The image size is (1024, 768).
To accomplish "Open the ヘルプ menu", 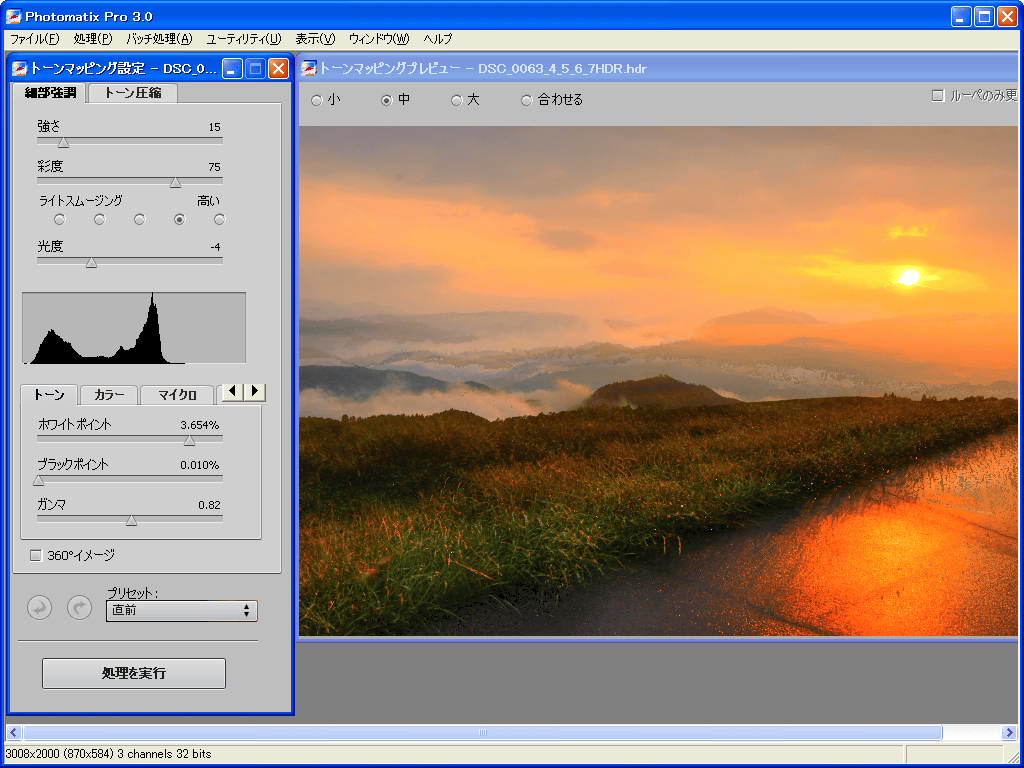I will click(x=438, y=39).
